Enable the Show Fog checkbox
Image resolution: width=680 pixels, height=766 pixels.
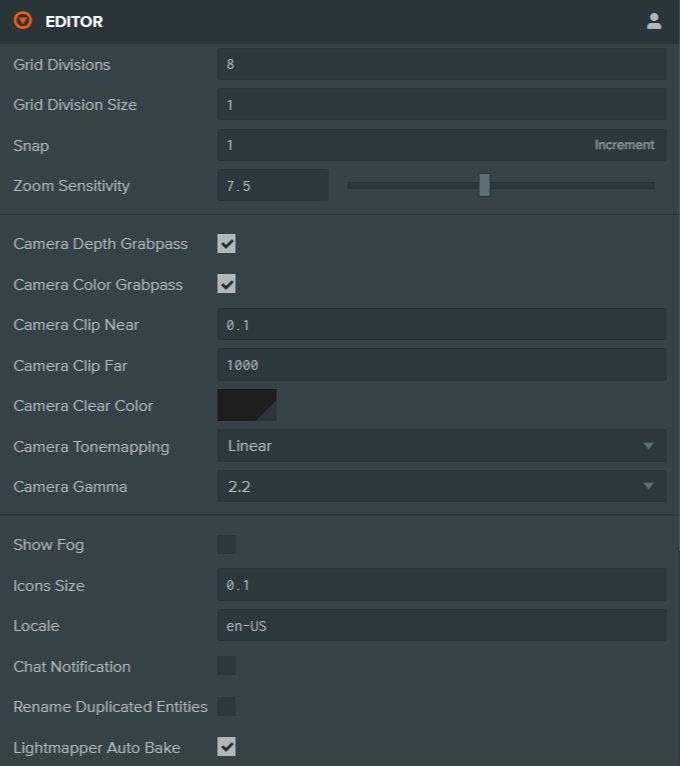[227, 545]
